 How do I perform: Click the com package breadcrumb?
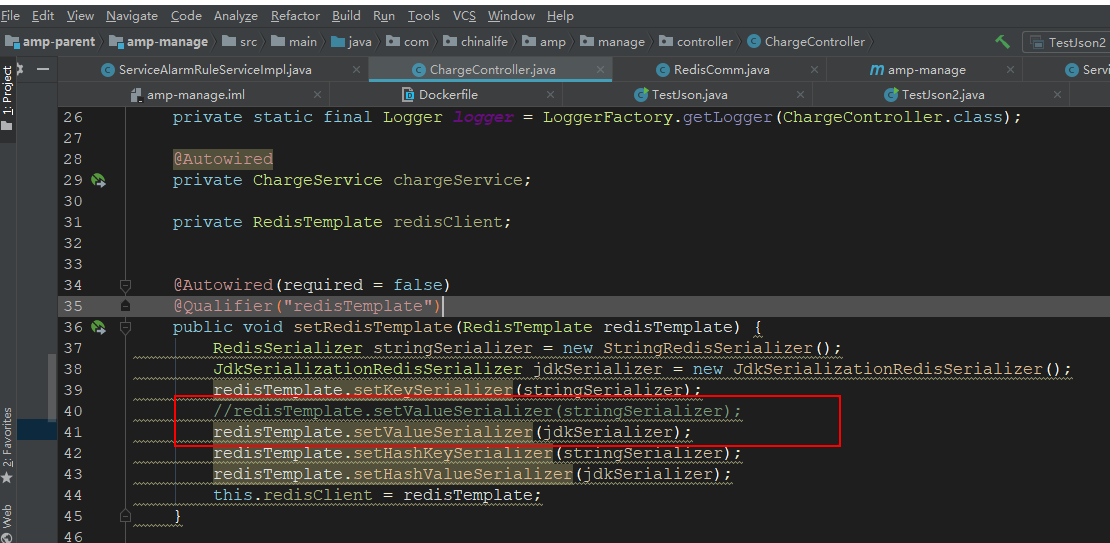pos(408,42)
